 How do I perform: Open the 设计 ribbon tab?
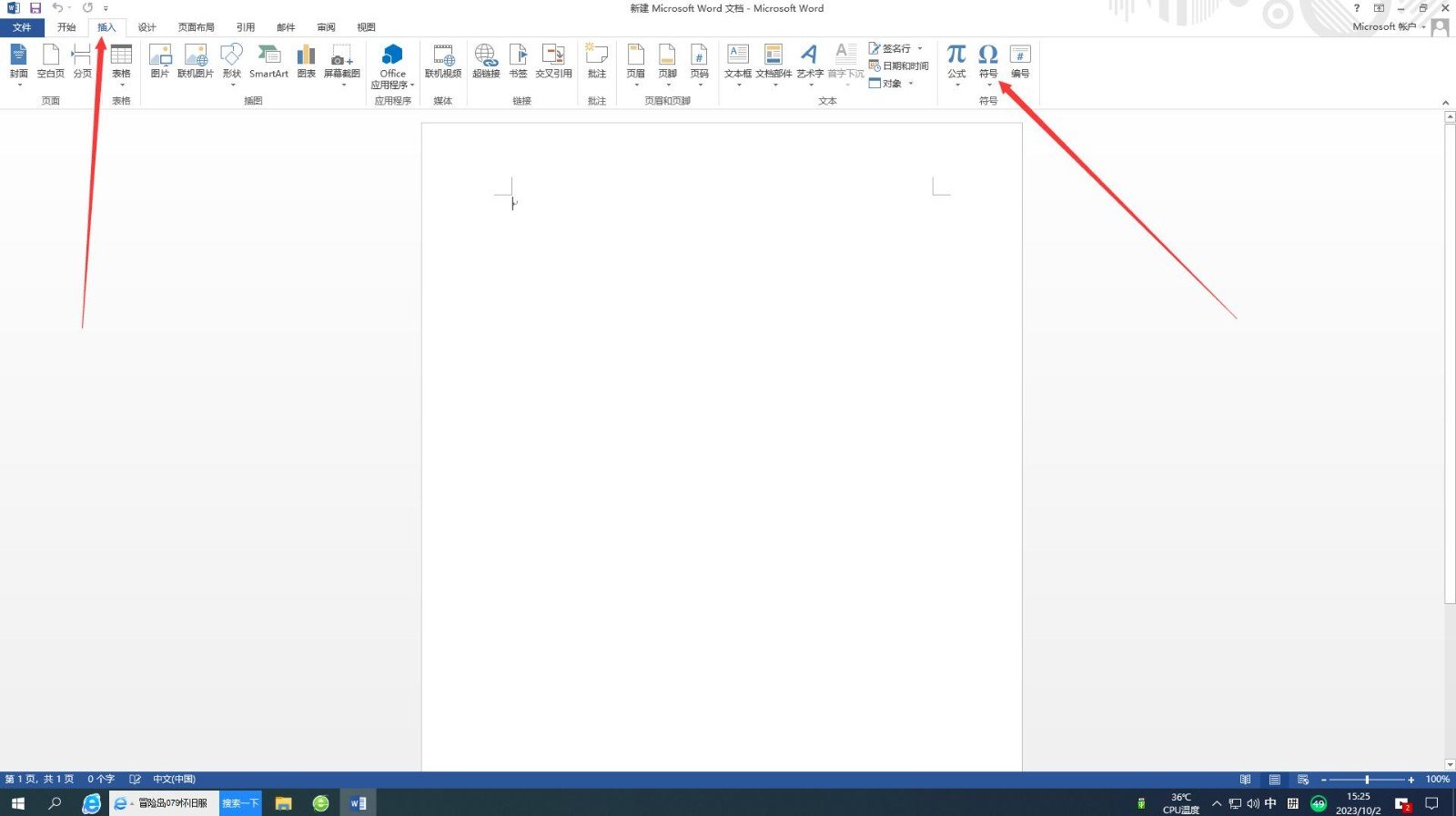pyautogui.click(x=147, y=27)
